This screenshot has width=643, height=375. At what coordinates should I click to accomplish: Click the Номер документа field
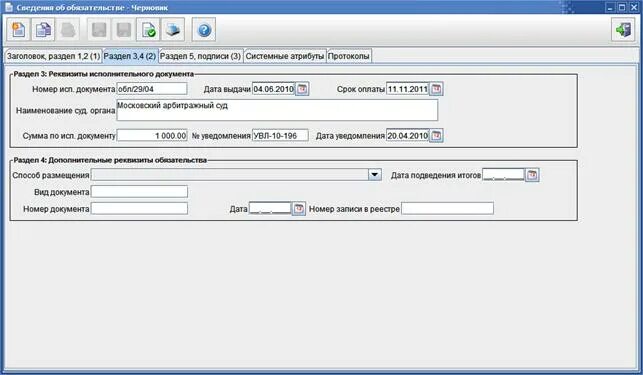tap(139, 208)
